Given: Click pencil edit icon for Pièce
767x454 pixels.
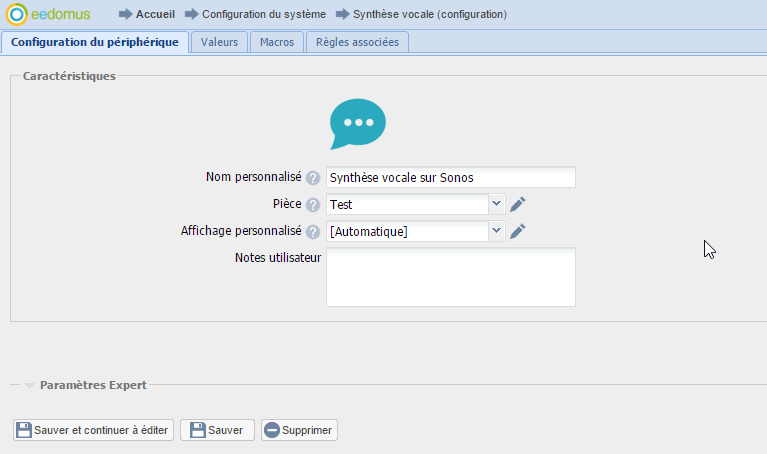Looking at the screenshot, I should coord(517,205).
